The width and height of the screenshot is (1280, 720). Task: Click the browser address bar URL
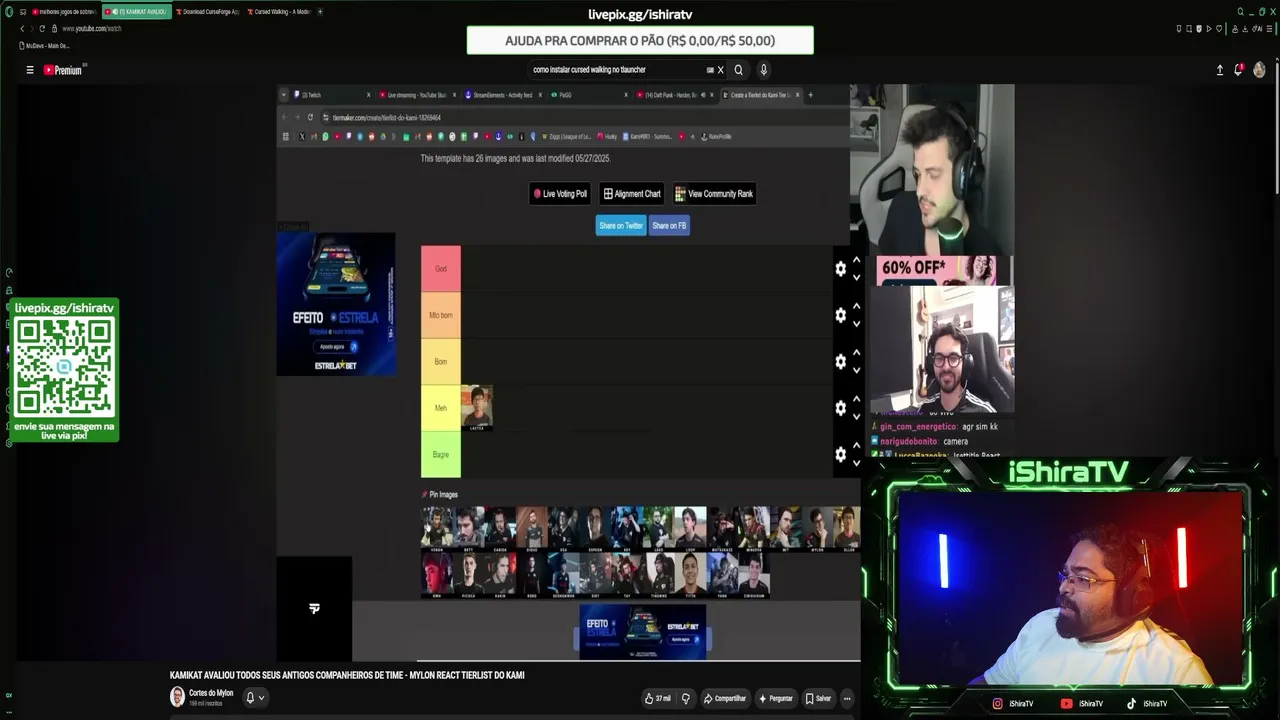point(92,29)
